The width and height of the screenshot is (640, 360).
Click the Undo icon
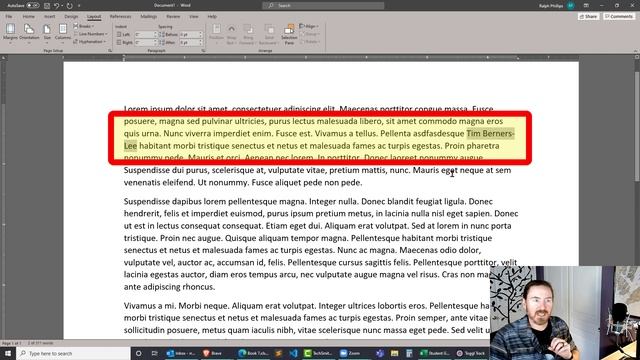(x=57, y=6)
